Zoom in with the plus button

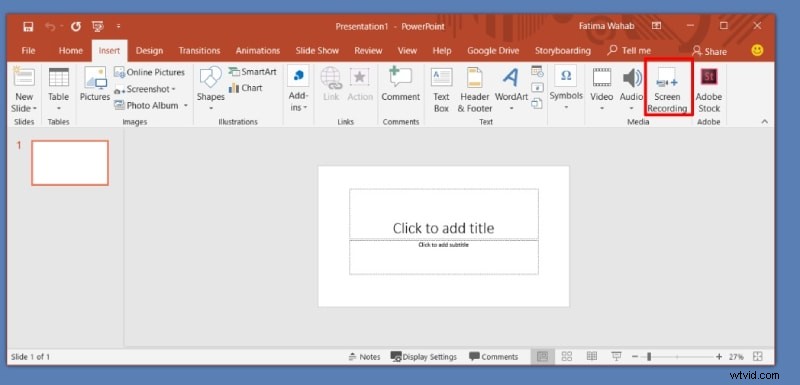coord(719,357)
